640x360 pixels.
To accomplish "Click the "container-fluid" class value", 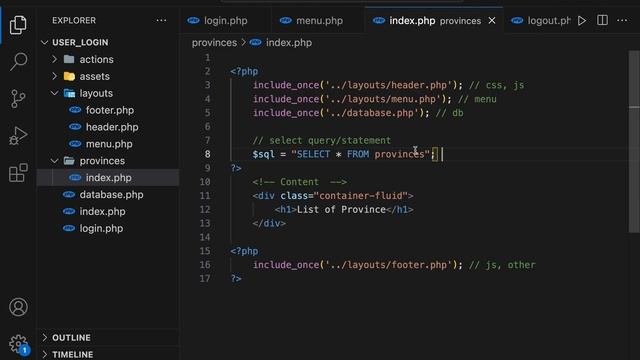I will tap(361, 196).
